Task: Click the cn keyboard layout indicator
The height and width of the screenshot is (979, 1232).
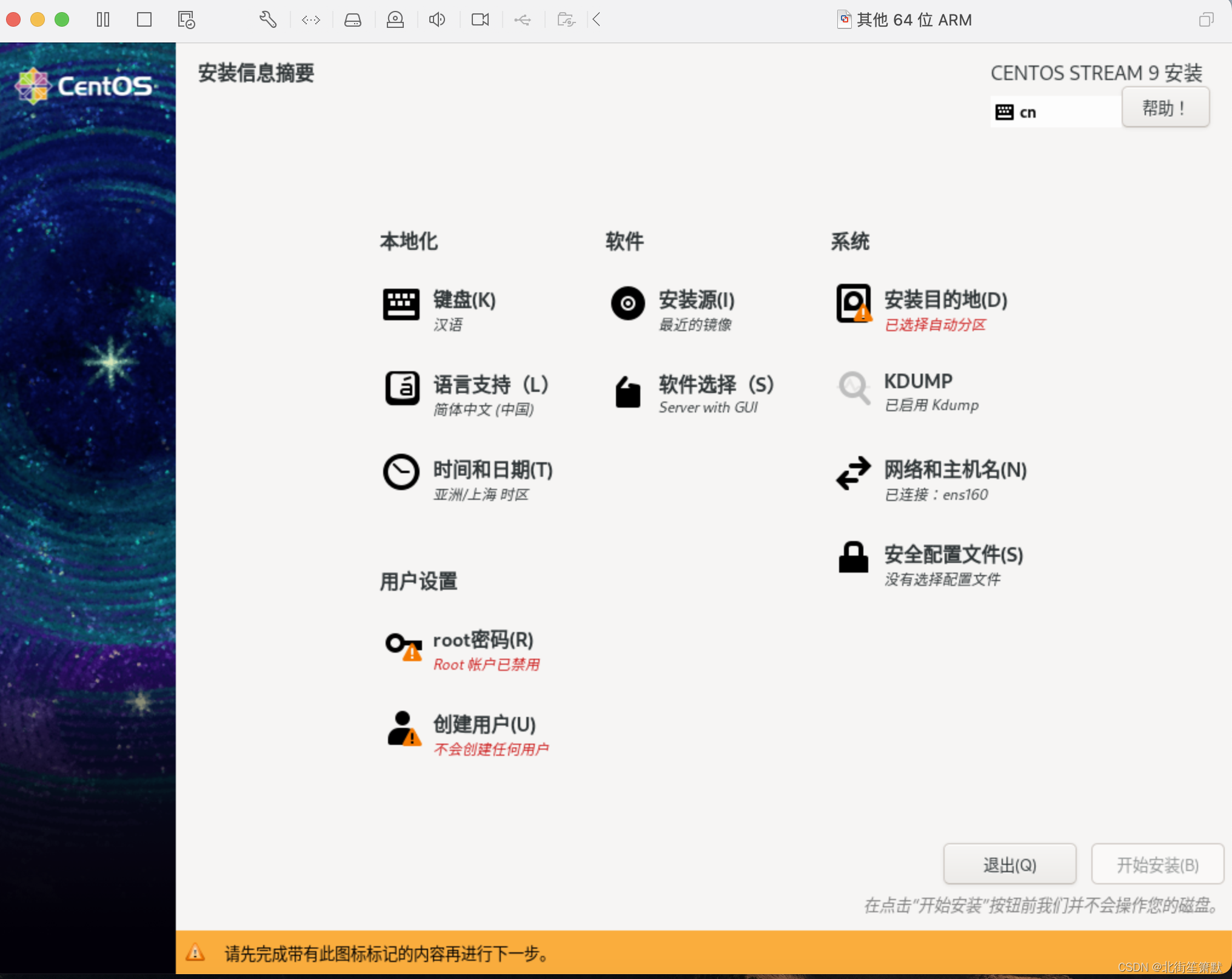Action: (1056, 112)
